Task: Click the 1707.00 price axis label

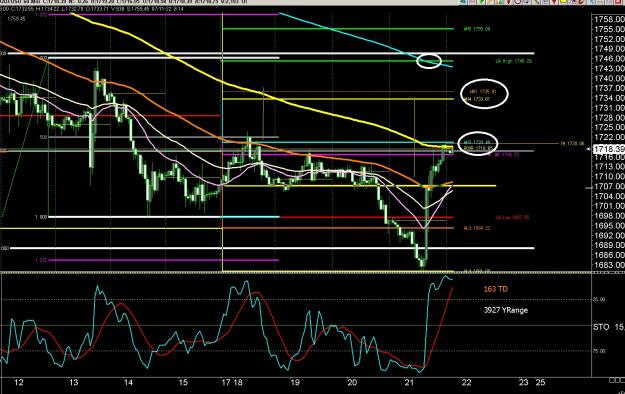Action: click(609, 186)
